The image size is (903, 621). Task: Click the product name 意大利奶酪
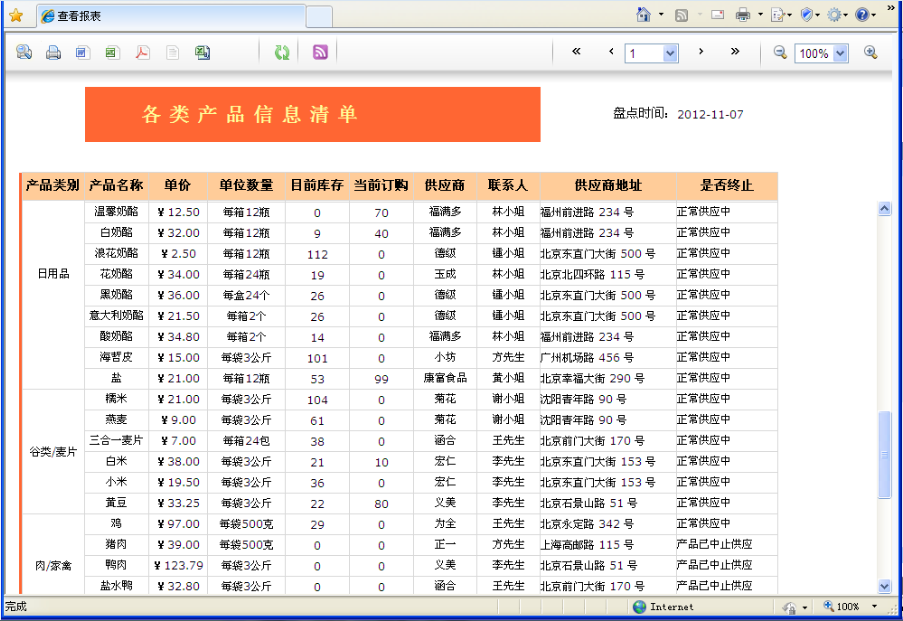[116, 315]
